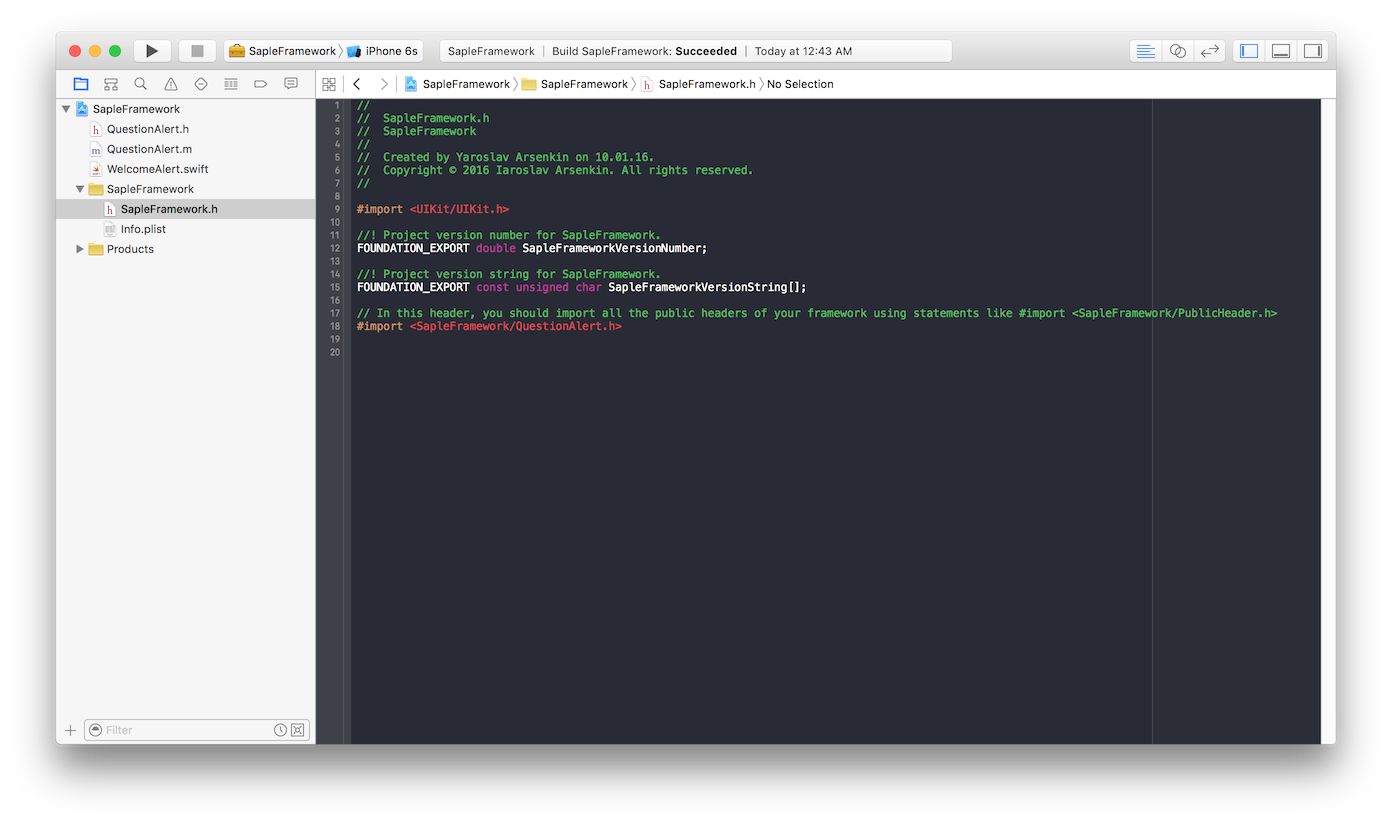
Task: Choose the SapleFramework scheme in toolbar
Action: pos(283,51)
